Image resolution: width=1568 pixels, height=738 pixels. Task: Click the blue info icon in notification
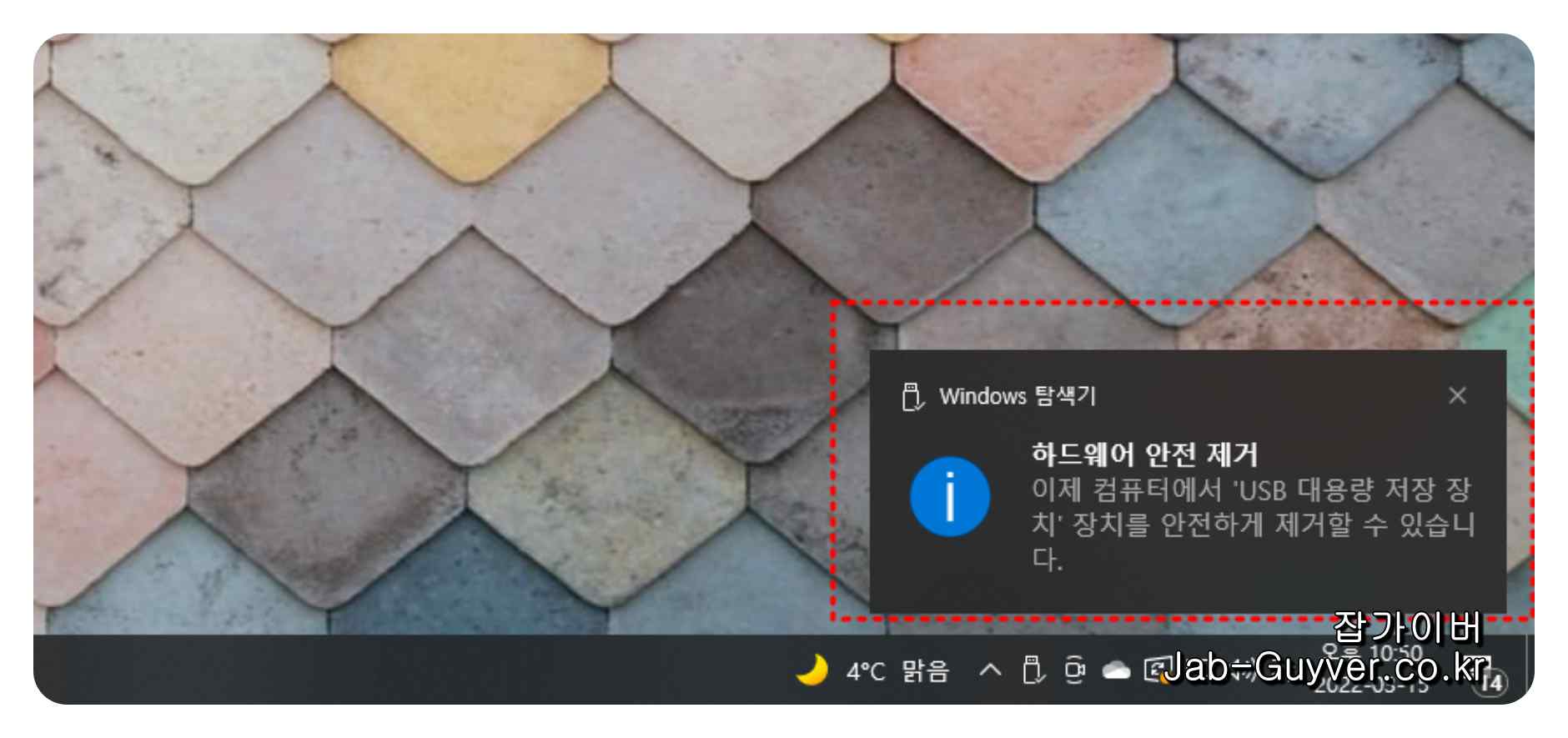point(950,497)
